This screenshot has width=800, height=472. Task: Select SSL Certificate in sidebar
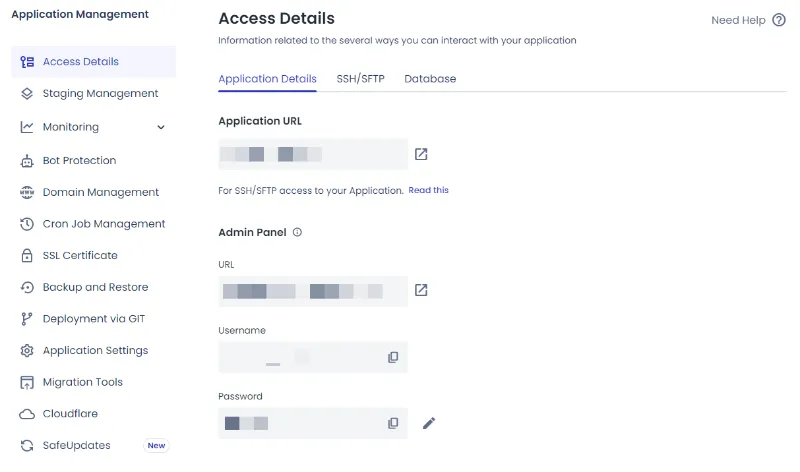93,256
